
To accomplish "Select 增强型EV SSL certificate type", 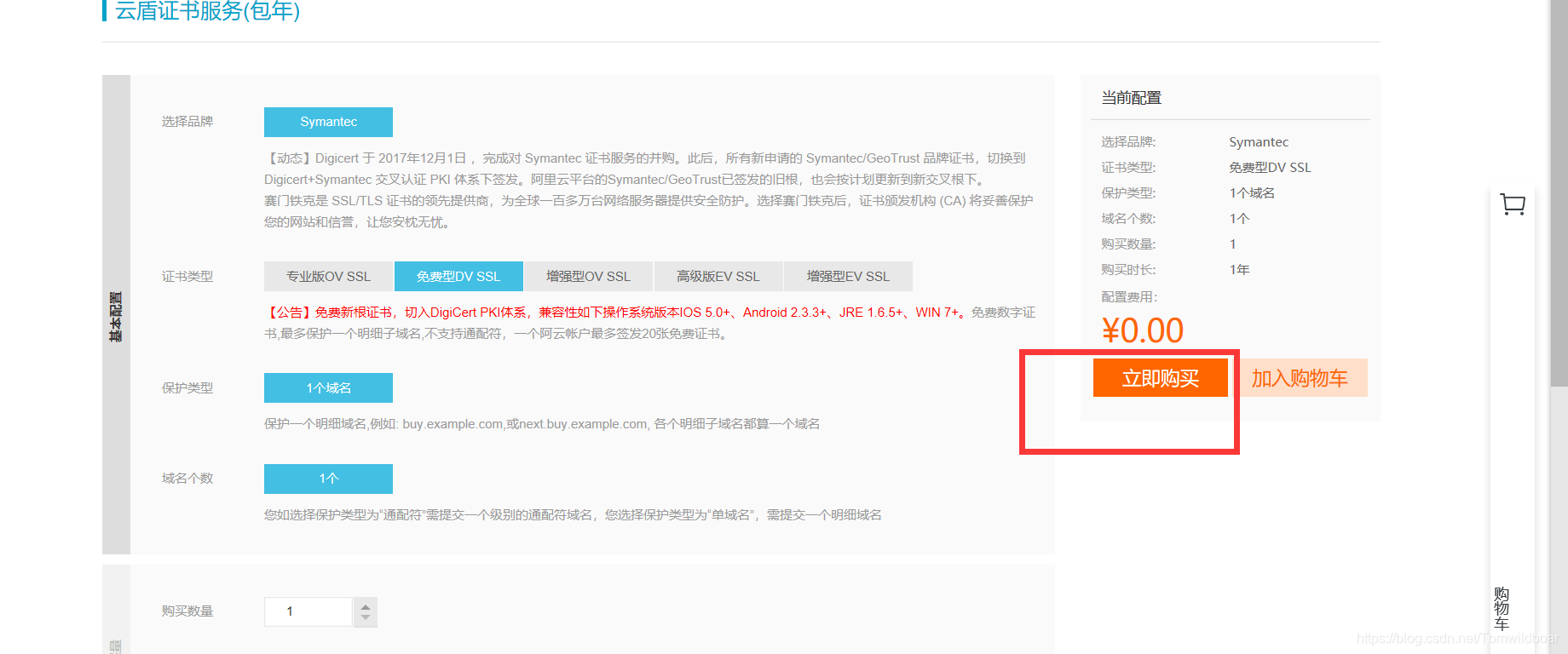I will coord(848,277).
